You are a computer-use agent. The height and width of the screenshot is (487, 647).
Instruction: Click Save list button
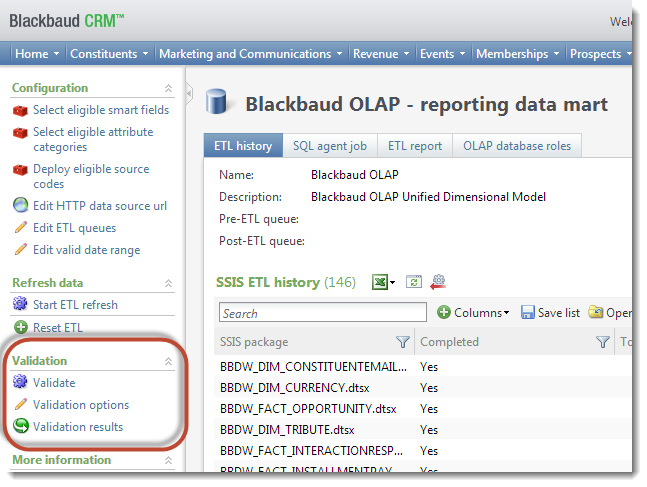coord(550,313)
